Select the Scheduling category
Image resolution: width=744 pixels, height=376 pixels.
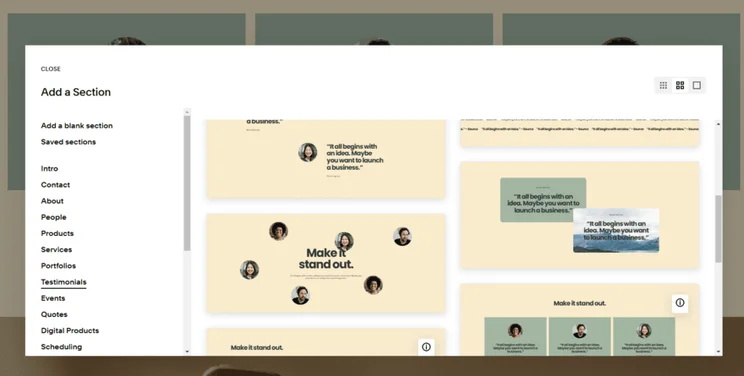click(x=61, y=347)
